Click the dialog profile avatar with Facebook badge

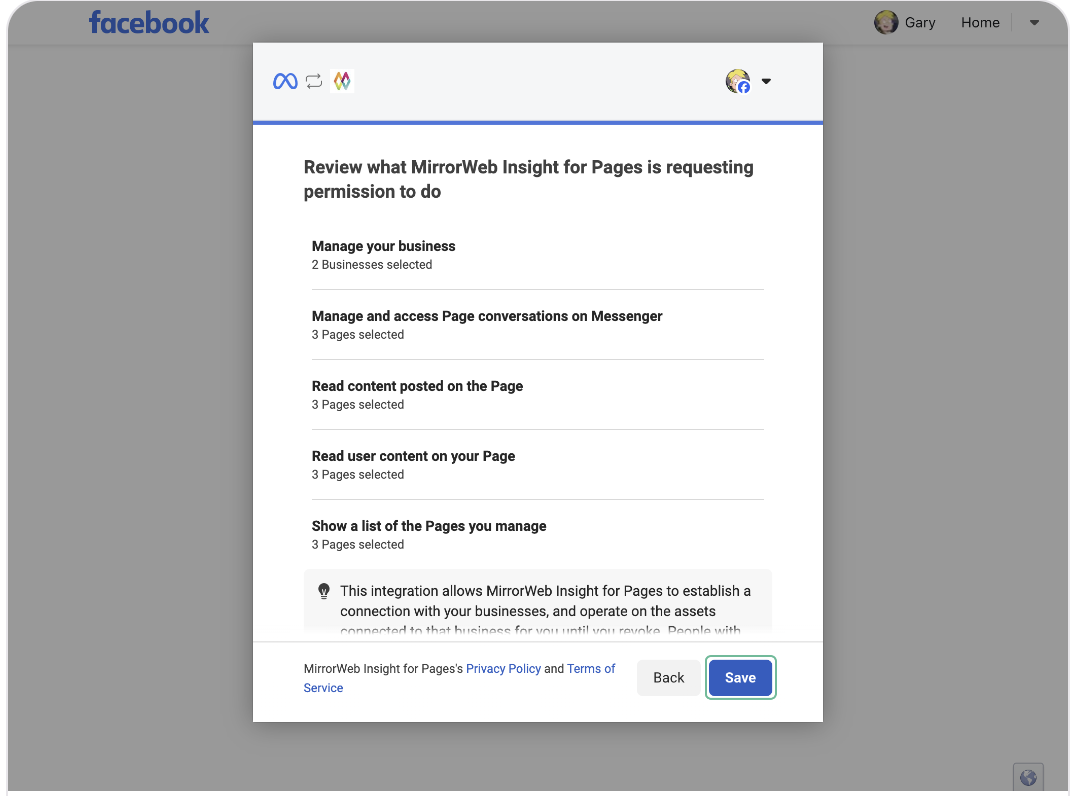click(738, 81)
